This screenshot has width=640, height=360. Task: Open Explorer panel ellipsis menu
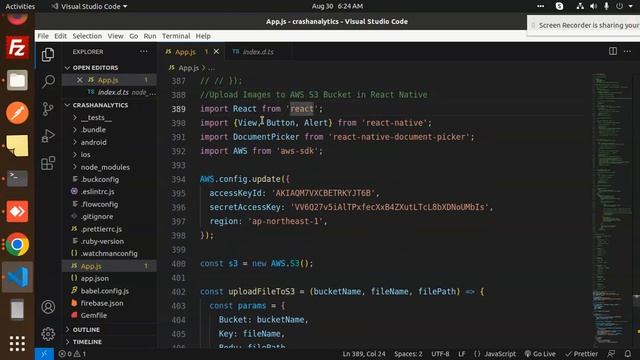(144, 52)
